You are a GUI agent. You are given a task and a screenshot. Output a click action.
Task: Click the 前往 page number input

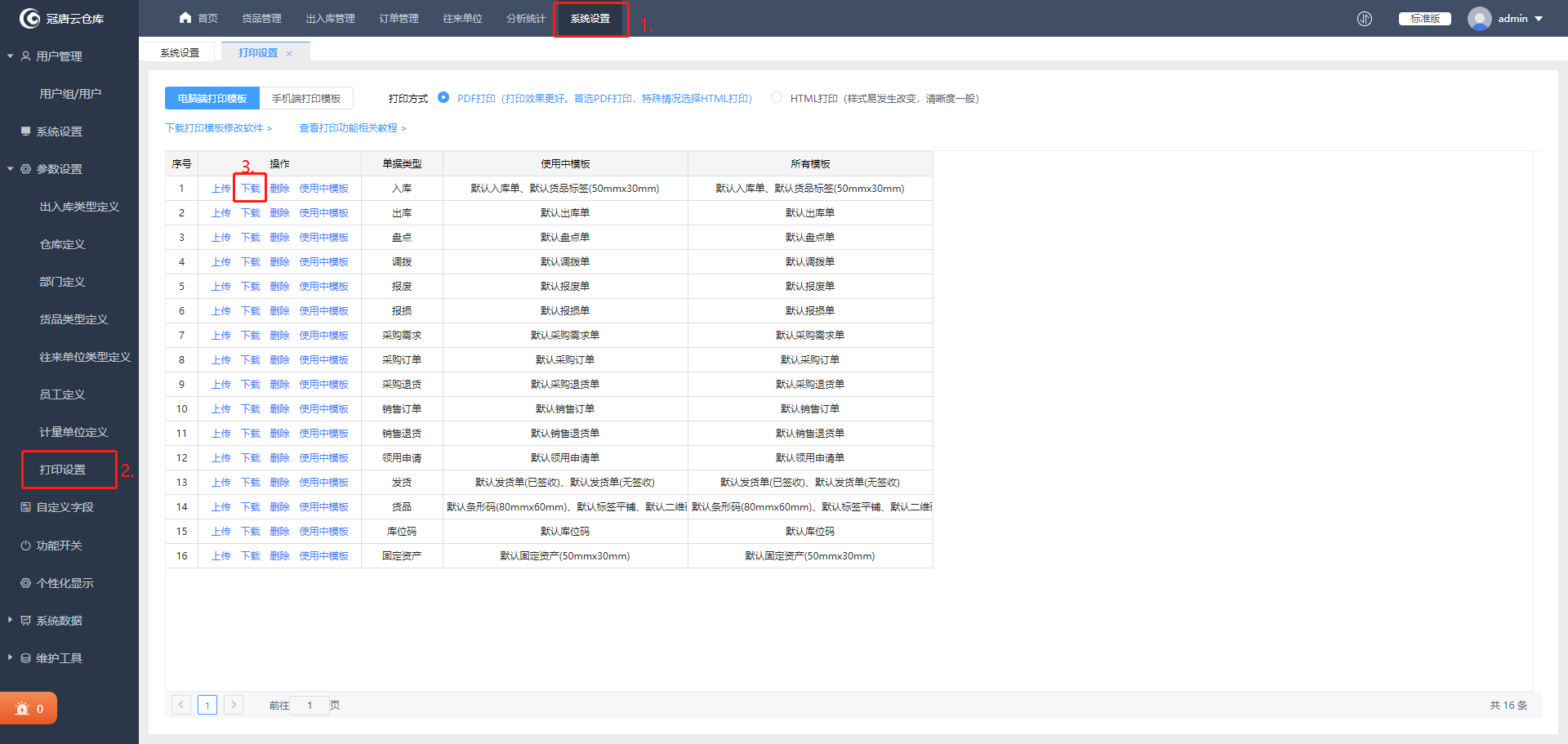310,705
